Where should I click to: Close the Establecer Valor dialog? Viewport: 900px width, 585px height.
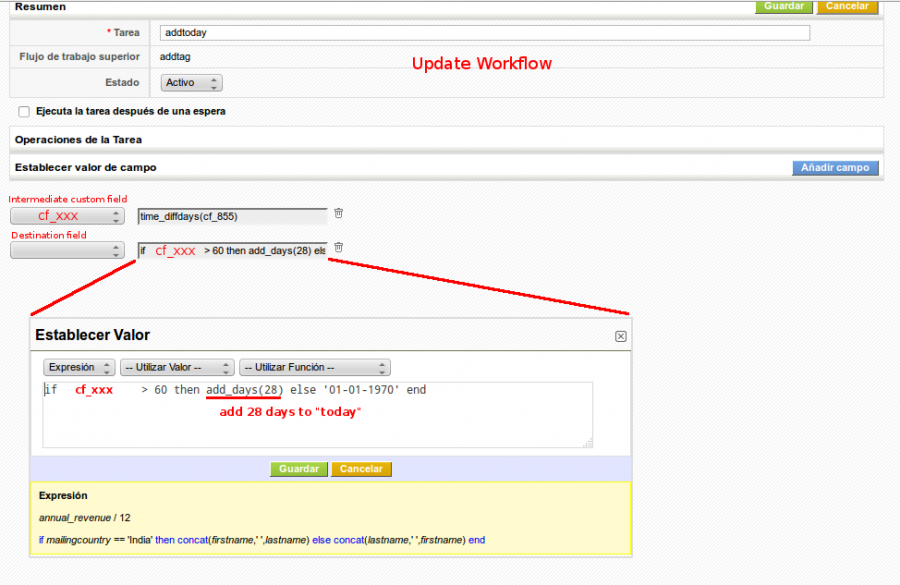(620, 337)
